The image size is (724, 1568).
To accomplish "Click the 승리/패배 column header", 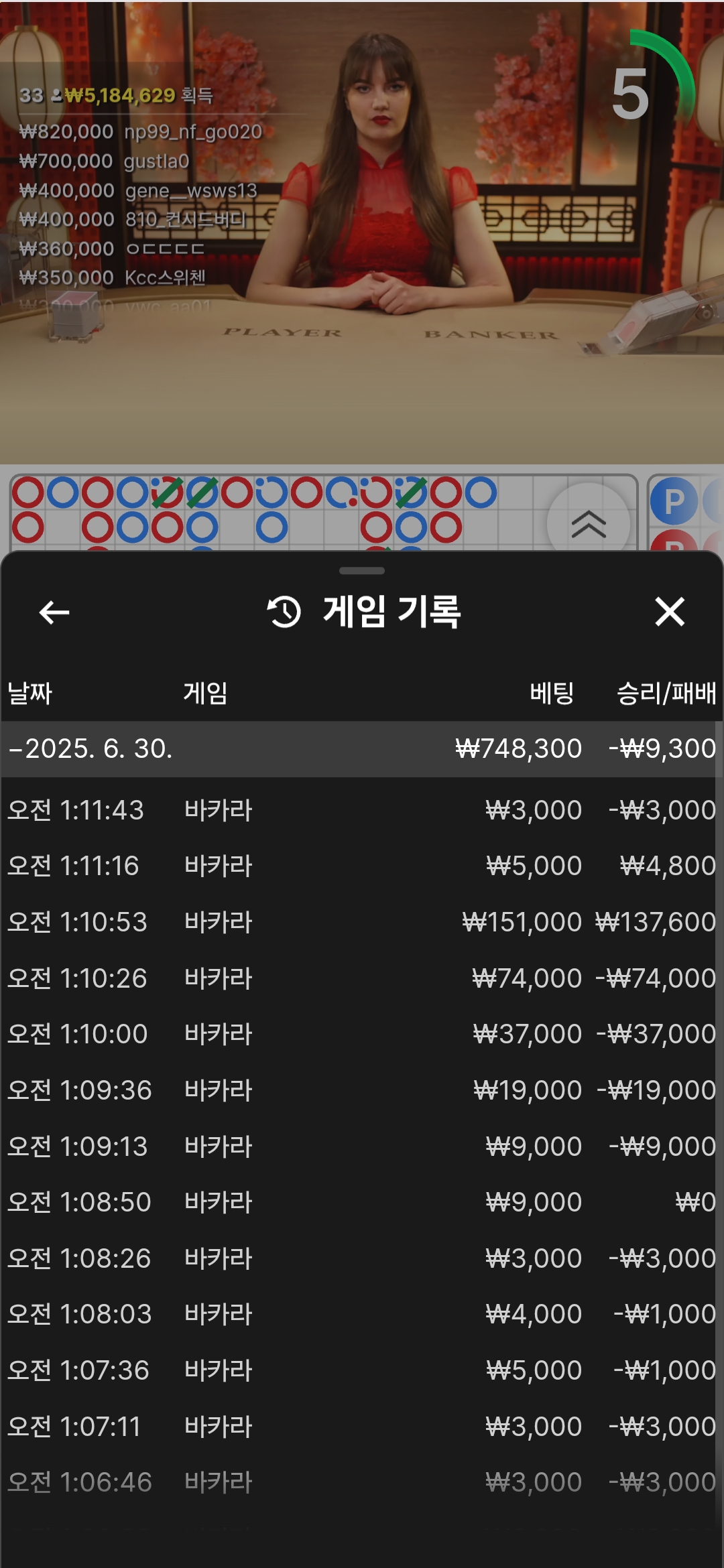I will click(x=666, y=693).
